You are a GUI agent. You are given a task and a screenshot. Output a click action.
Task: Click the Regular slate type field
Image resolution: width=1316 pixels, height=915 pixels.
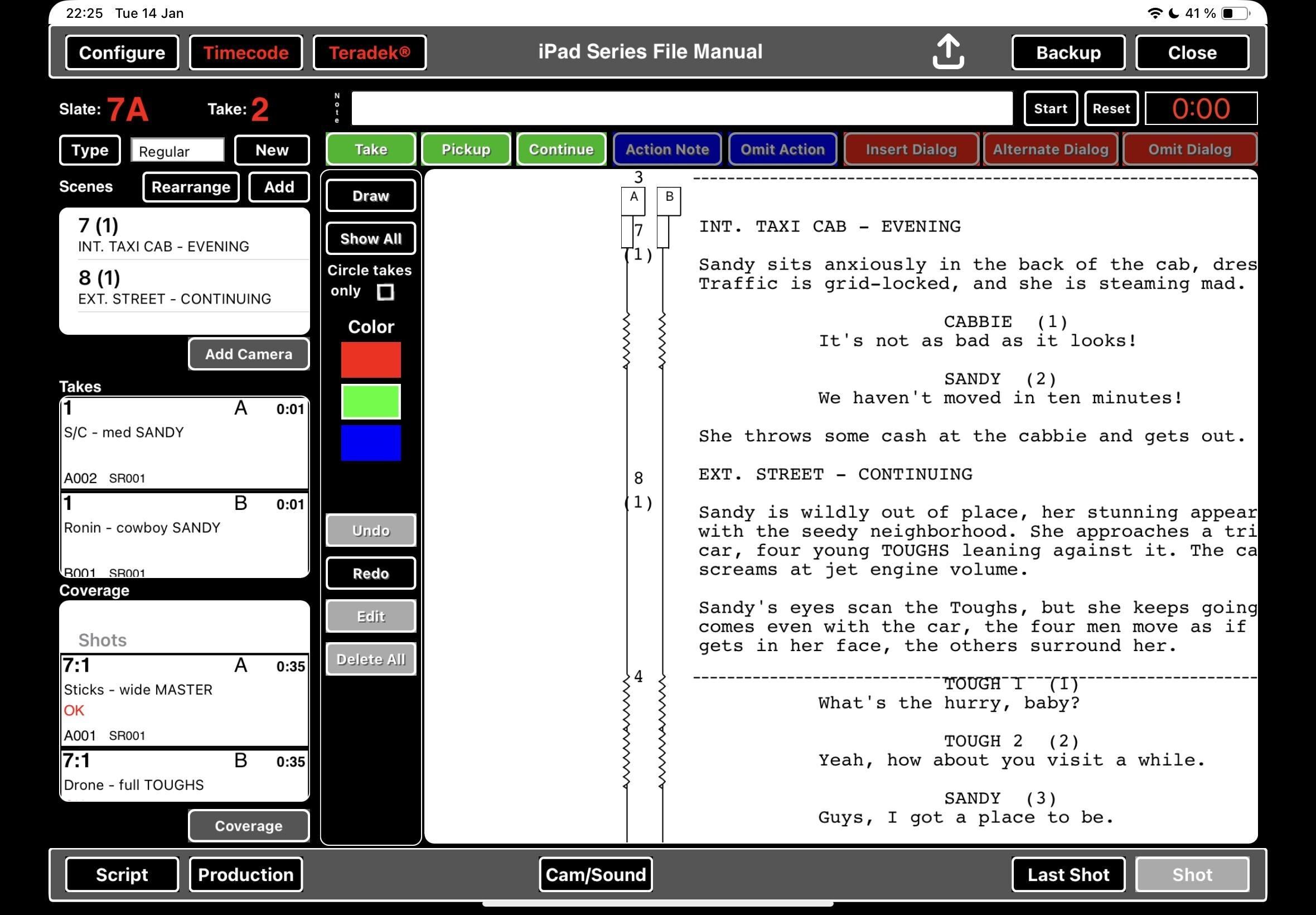pyautogui.click(x=177, y=151)
